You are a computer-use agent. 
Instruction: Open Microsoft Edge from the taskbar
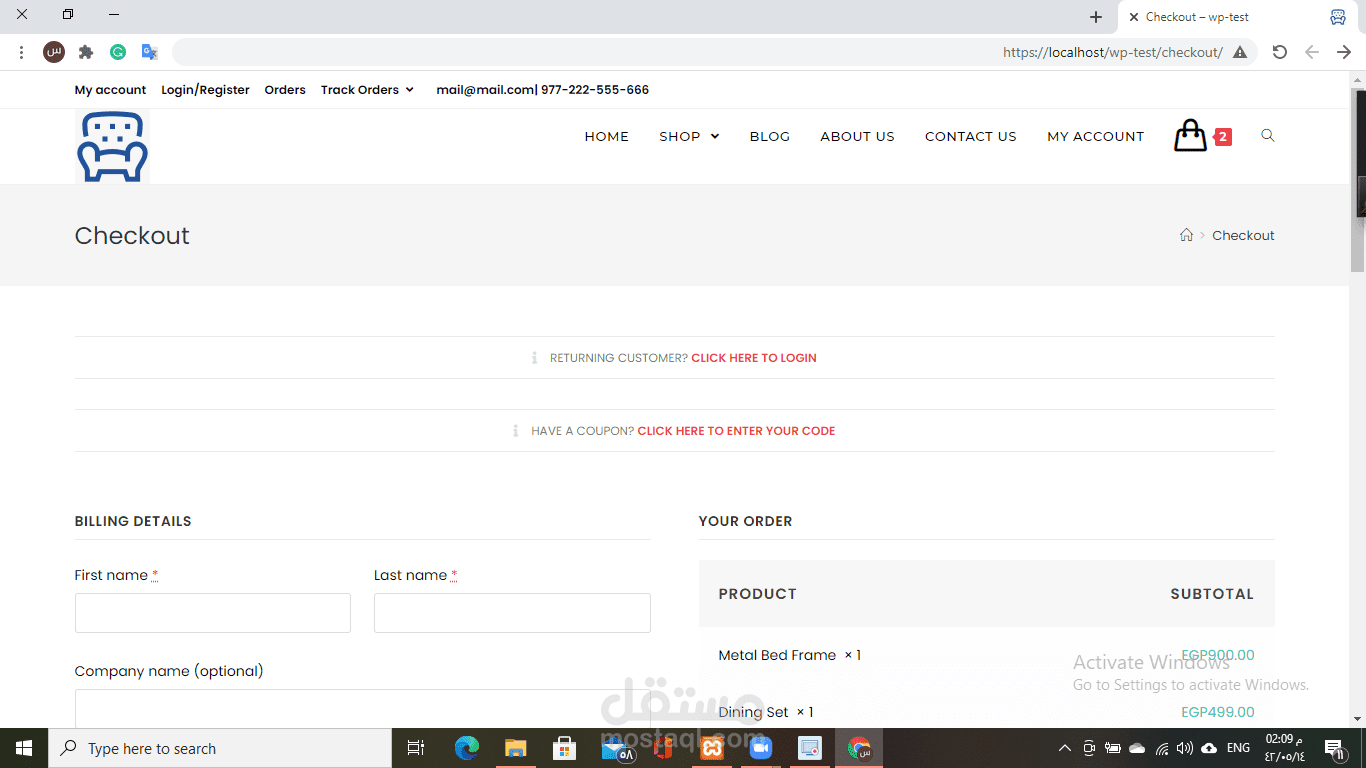(x=467, y=748)
